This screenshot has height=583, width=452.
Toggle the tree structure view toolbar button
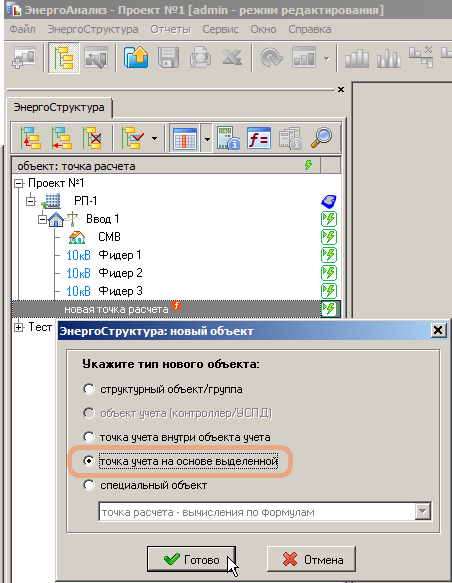click(64, 58)
